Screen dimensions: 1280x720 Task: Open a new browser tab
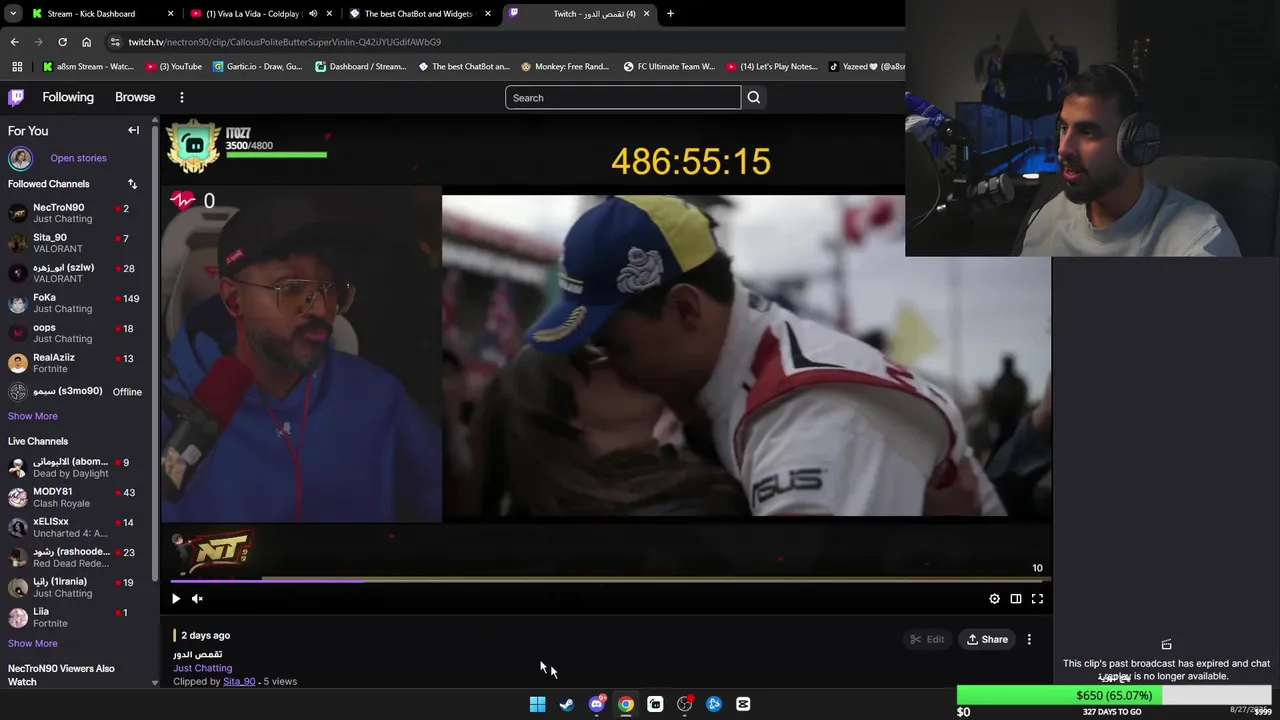(x=670, y=14)
